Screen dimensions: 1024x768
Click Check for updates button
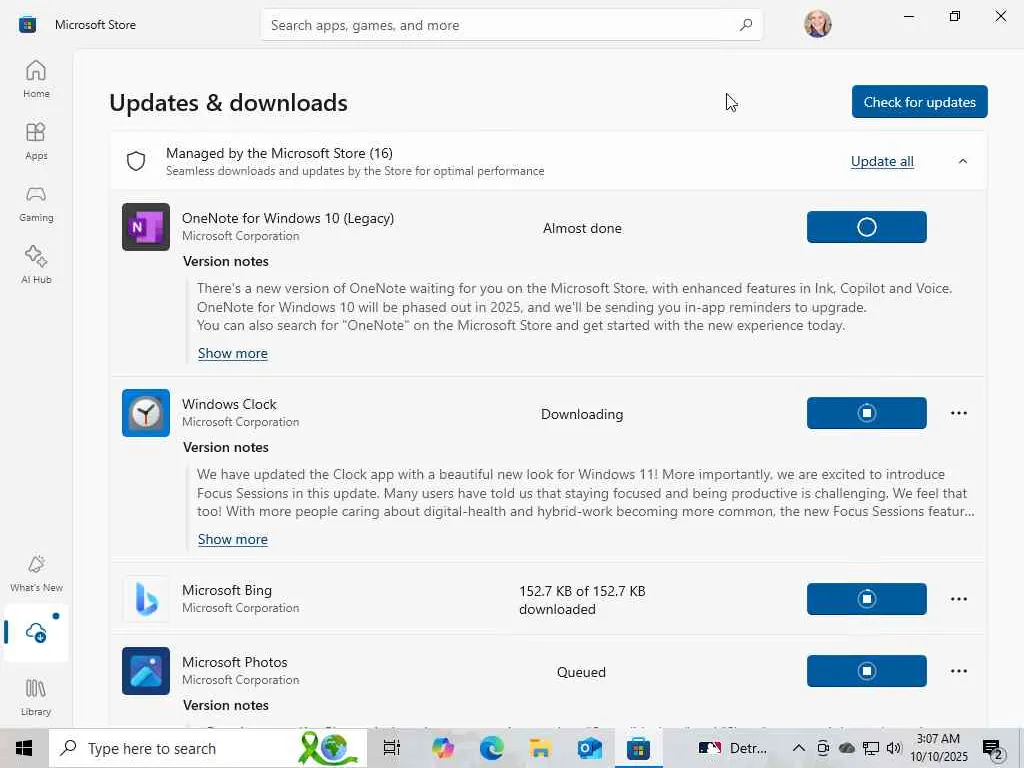920,102
